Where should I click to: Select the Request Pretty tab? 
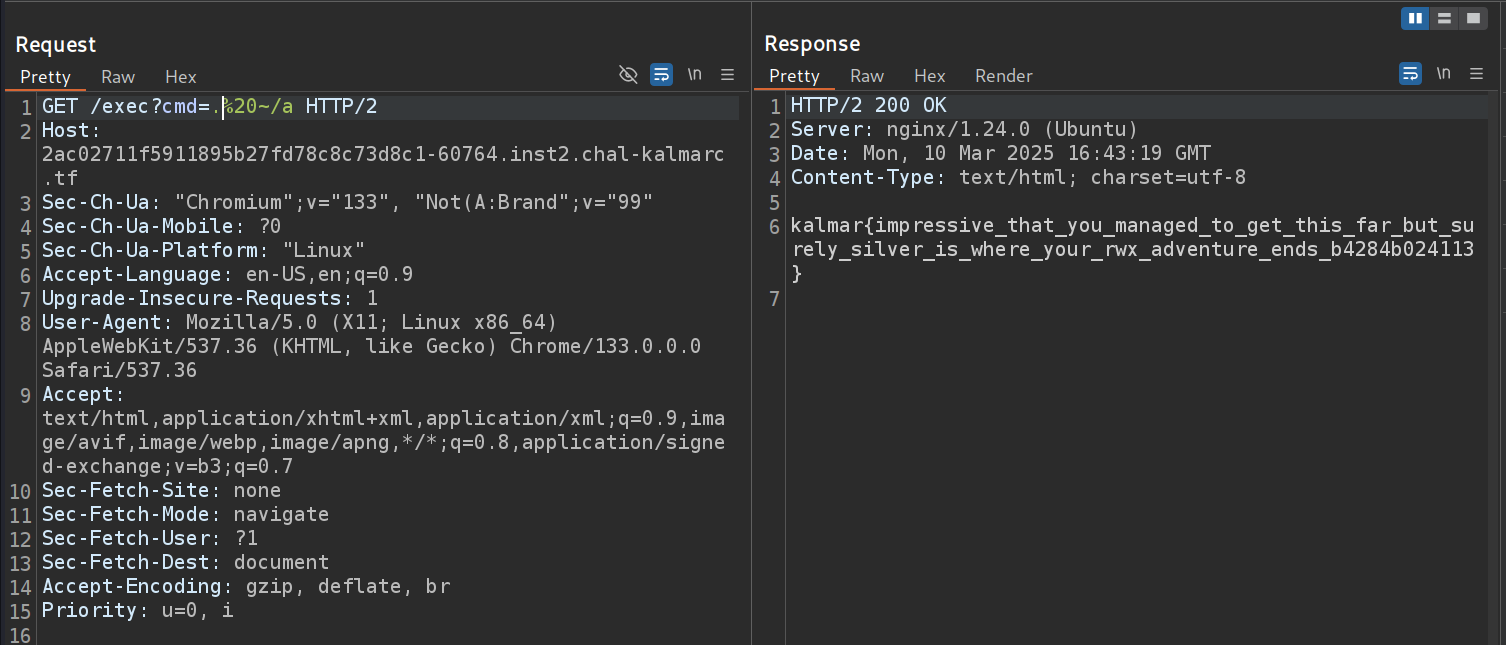tap(46, 77)
